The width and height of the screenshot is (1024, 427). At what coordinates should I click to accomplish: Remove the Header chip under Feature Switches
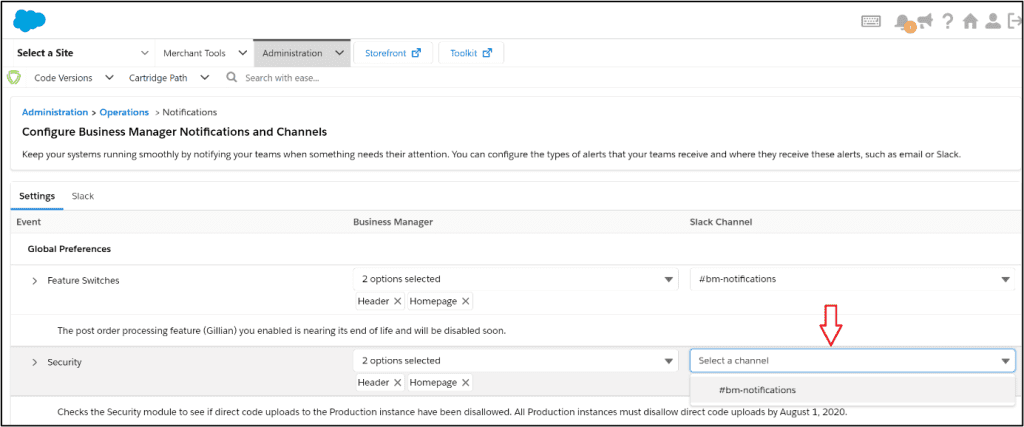(397, 301)
